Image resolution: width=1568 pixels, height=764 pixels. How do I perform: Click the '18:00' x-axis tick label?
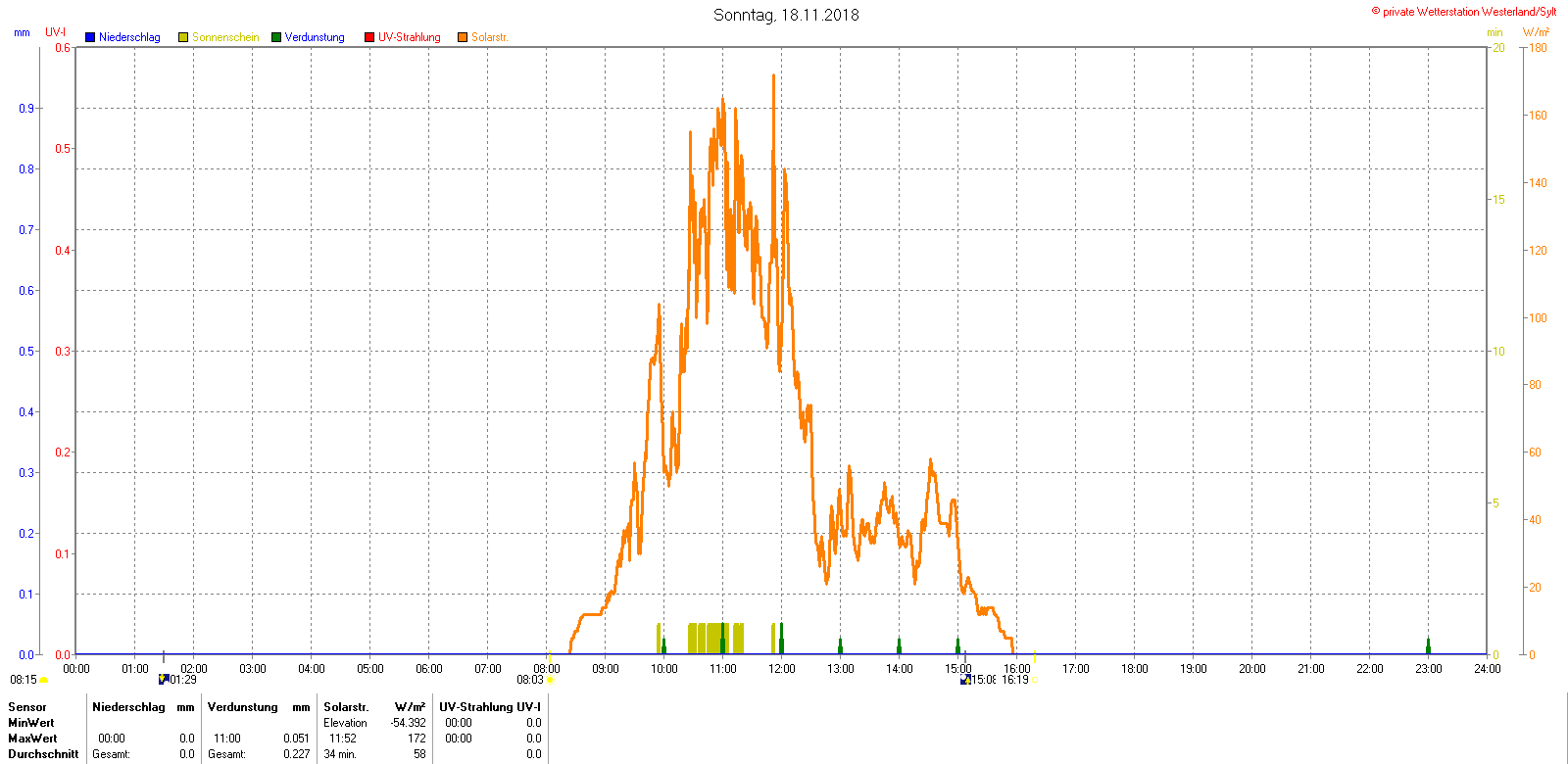tap(1135, 669)
